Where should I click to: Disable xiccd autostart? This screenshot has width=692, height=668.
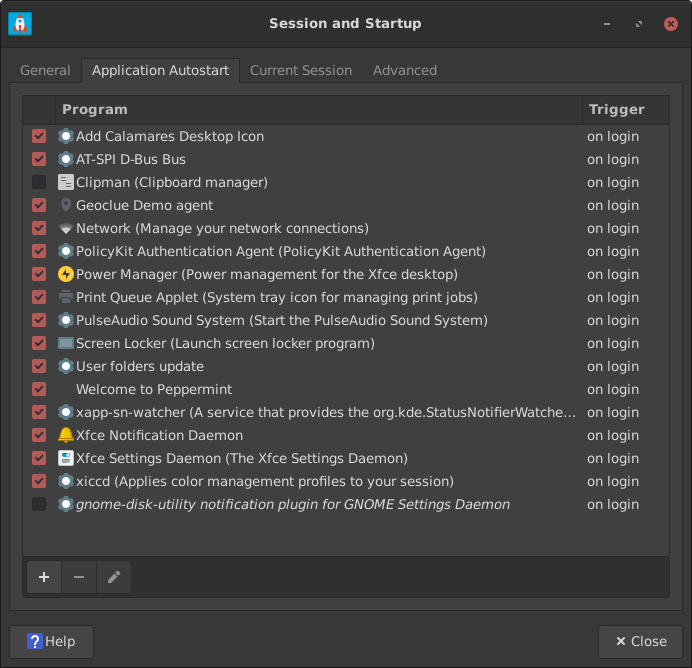39,481
